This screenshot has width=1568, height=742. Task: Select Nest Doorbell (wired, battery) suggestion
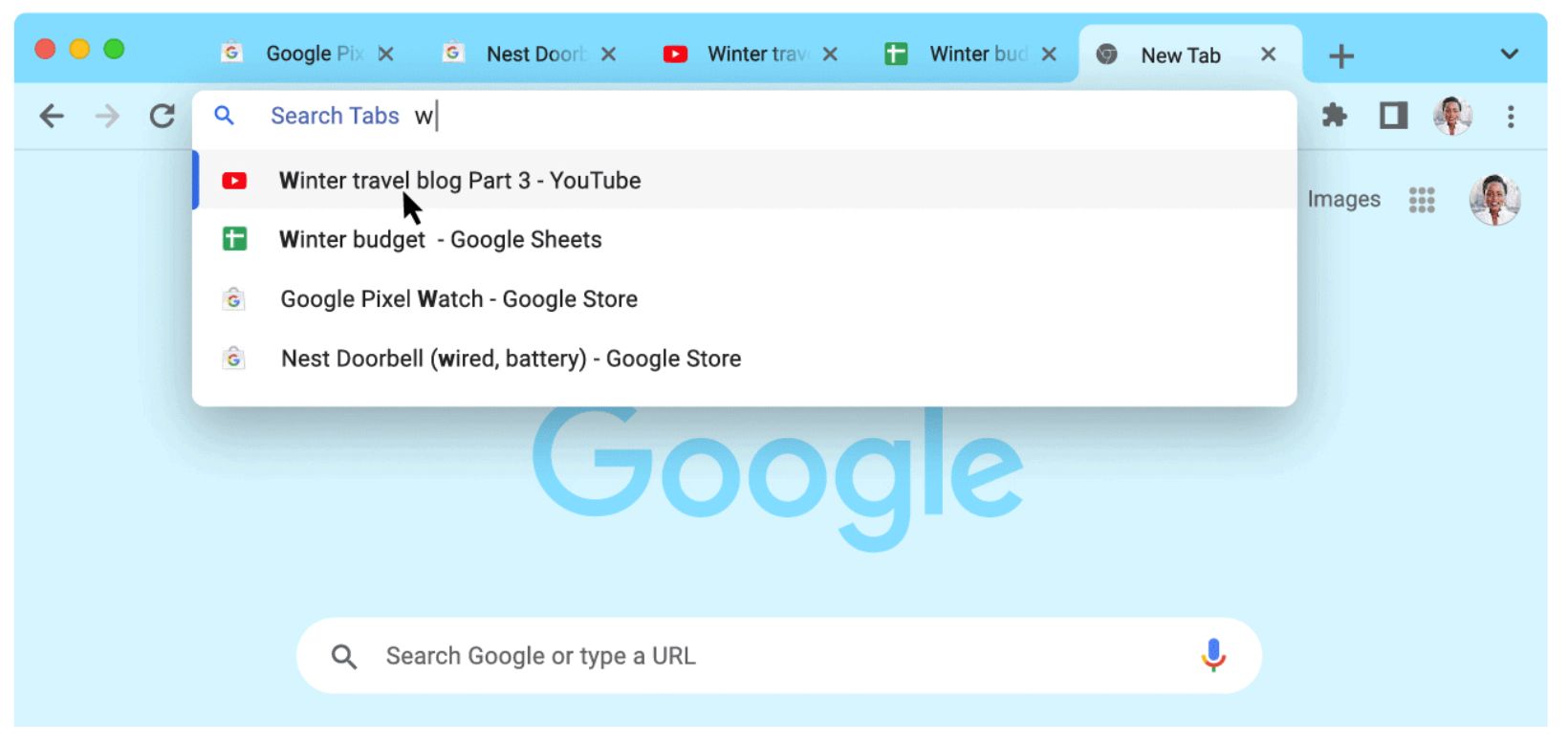coord(745,359)
